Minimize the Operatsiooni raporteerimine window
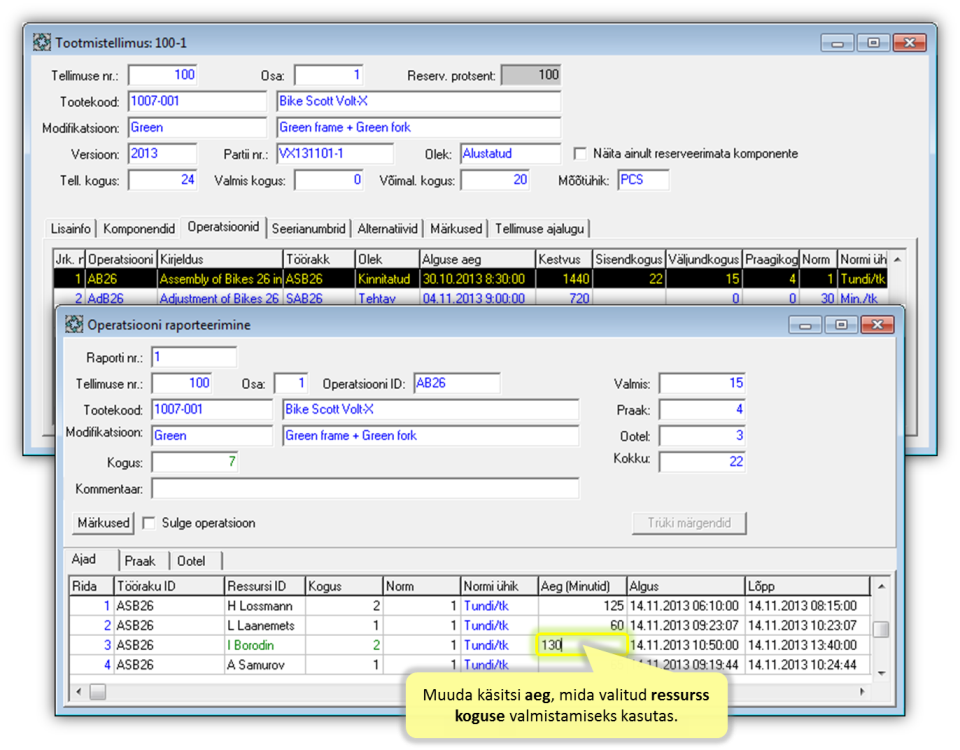 (x=804, y=324)
